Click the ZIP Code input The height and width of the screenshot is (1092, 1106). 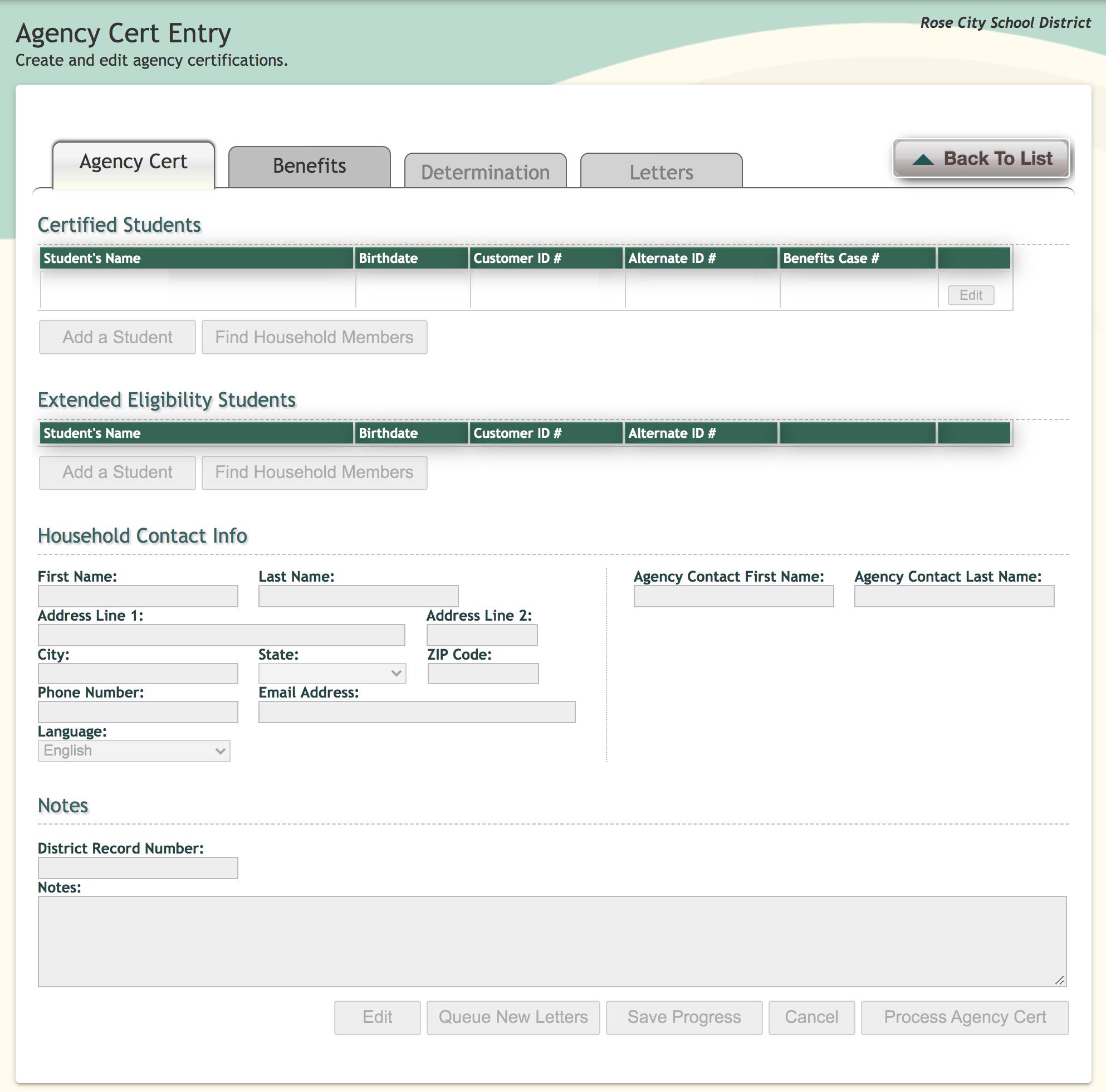pyautogui.click(x=483, y=674)
